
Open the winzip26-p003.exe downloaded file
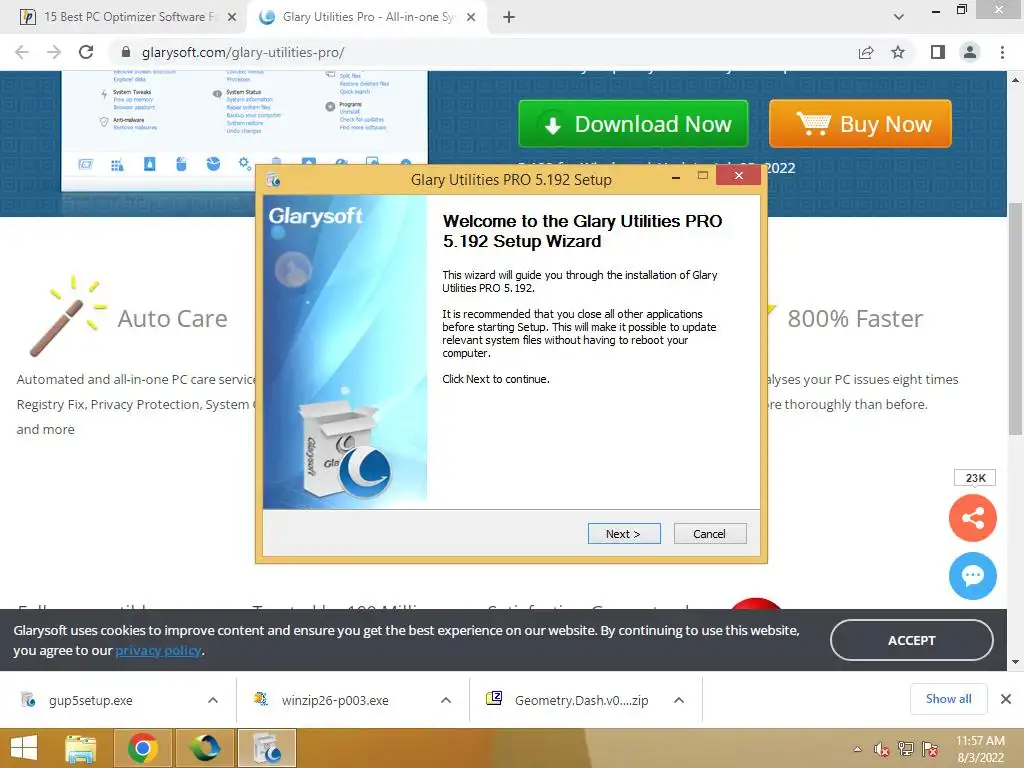(335, 700)
